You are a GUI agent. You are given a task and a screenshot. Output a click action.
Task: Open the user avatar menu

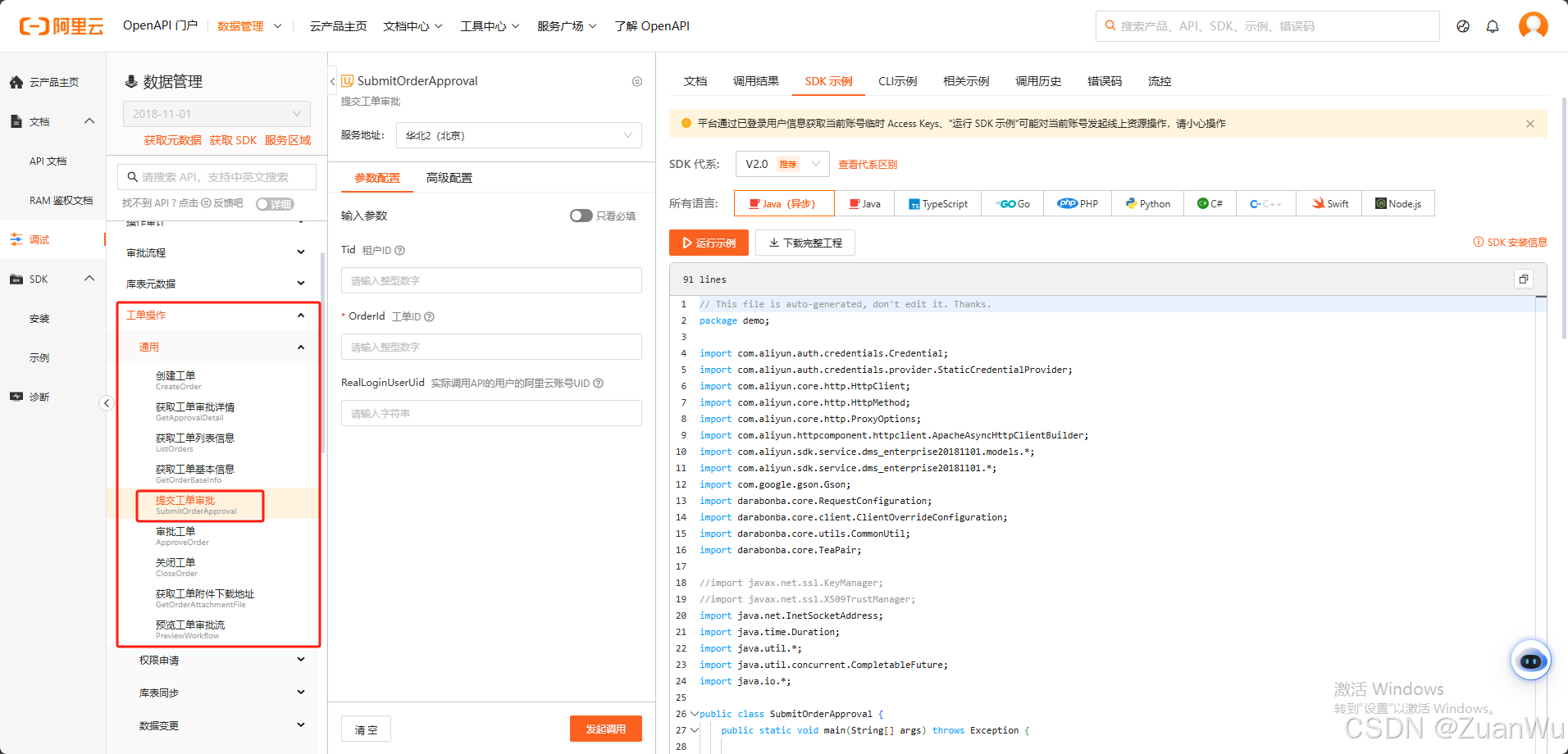click(1533, 25)
